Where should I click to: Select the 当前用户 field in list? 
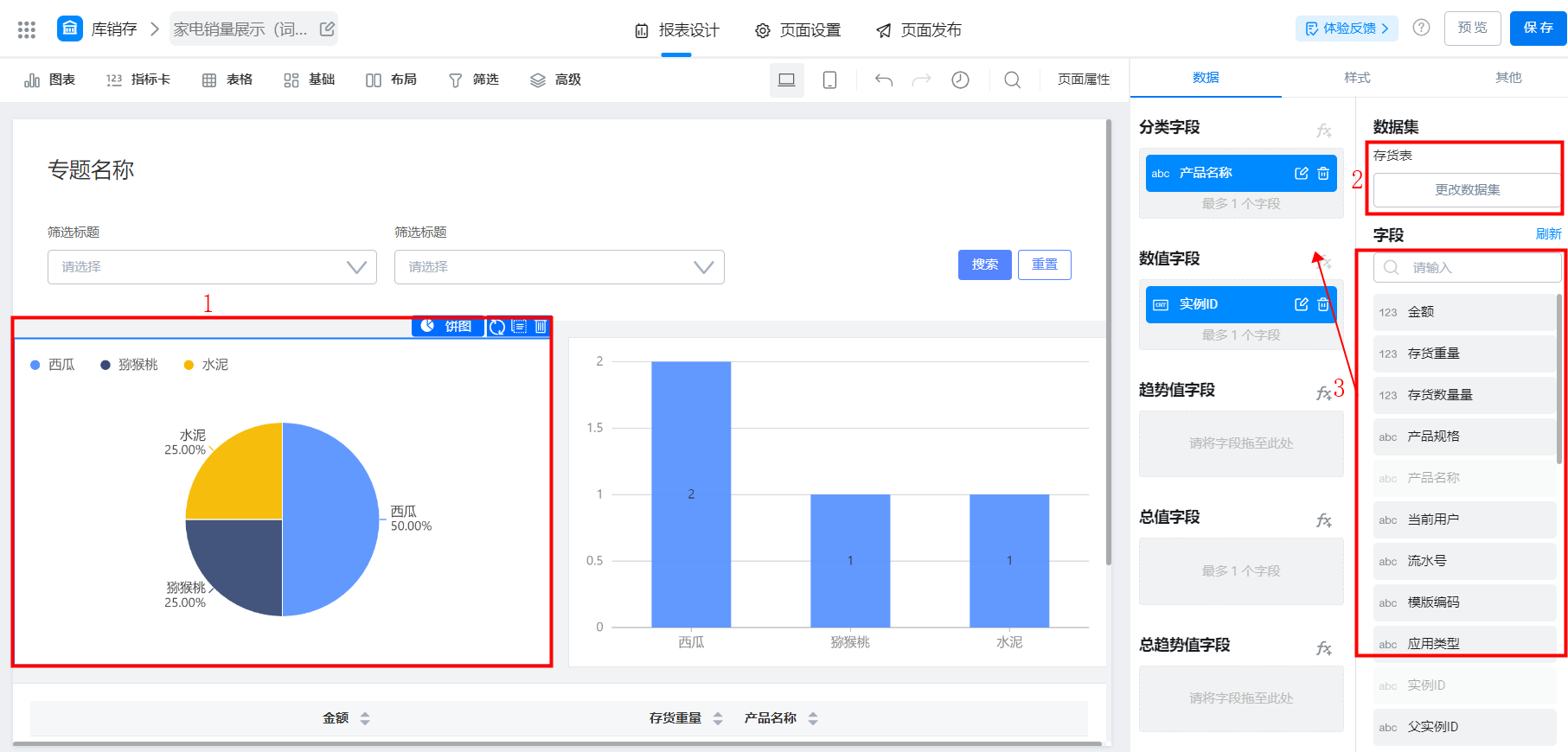1464,519
